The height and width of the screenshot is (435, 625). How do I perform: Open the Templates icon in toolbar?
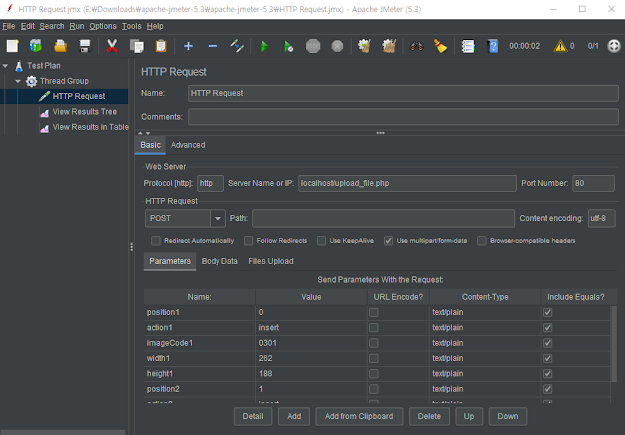click(x=36, y=46)
